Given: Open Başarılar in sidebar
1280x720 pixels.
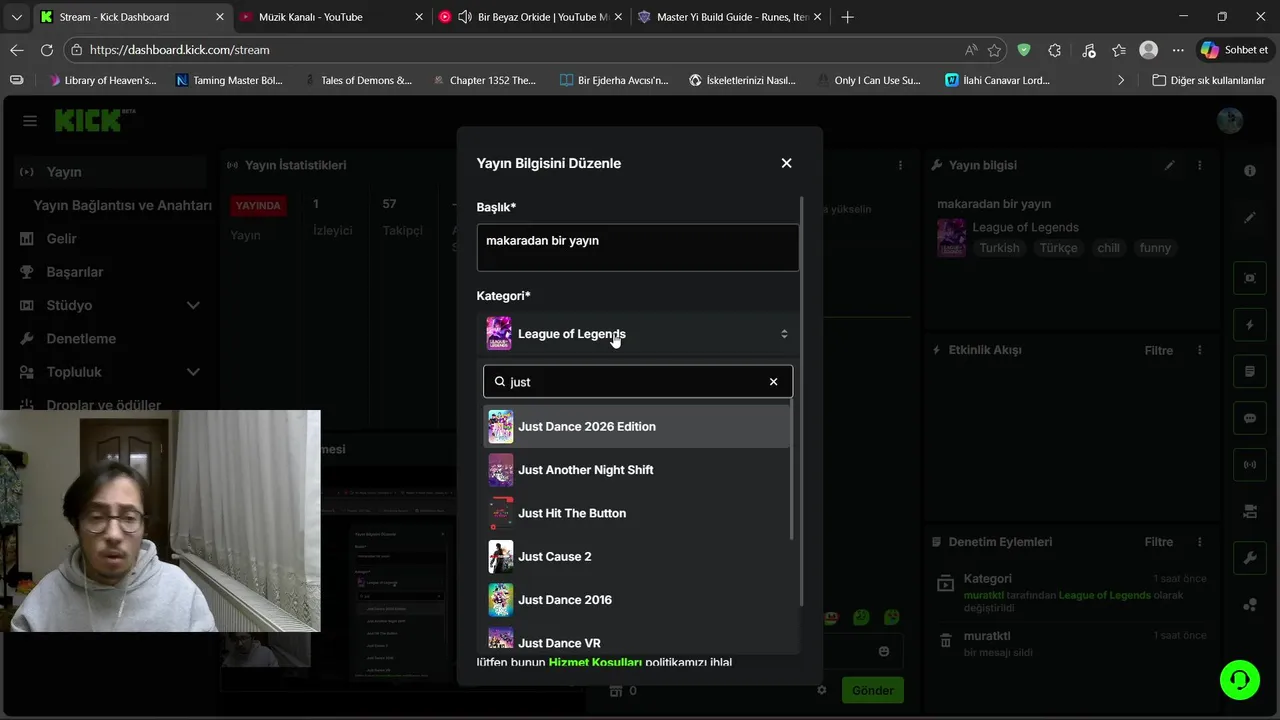Looking at the screenshot, I should pos(110,272).
